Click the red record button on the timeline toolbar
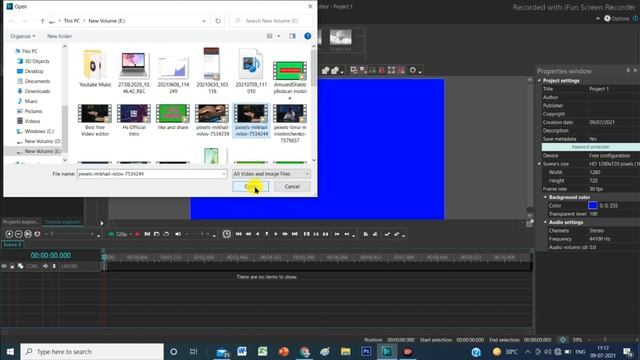The height and width of the screenshot is (360, 640). click(x=137, y=234)
